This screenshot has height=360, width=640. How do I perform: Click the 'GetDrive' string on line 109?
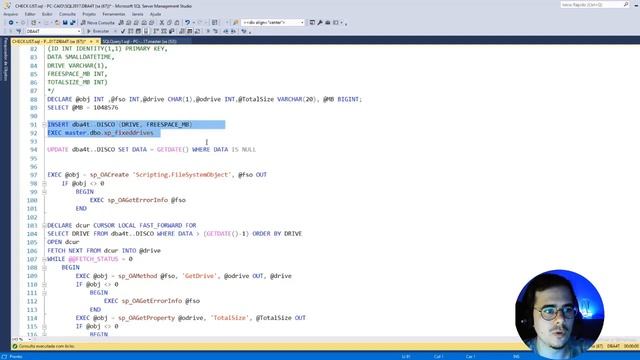pos(199,276)
